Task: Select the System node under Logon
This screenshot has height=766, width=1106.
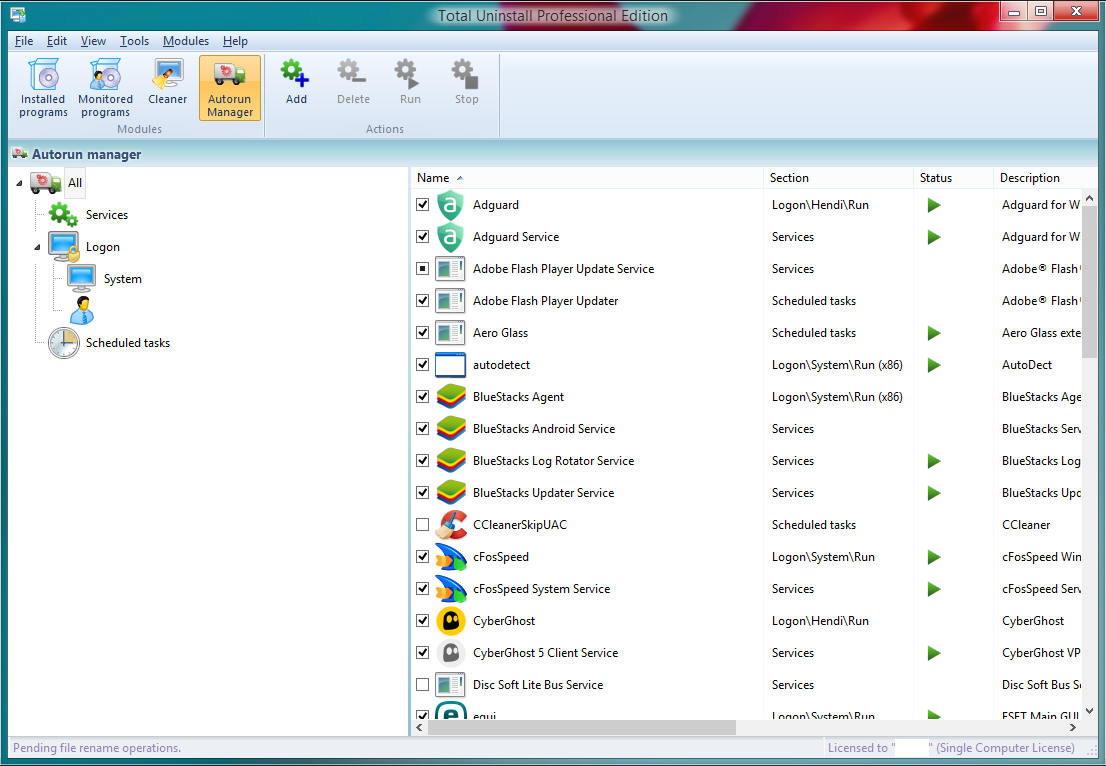Action: point(123,279)
